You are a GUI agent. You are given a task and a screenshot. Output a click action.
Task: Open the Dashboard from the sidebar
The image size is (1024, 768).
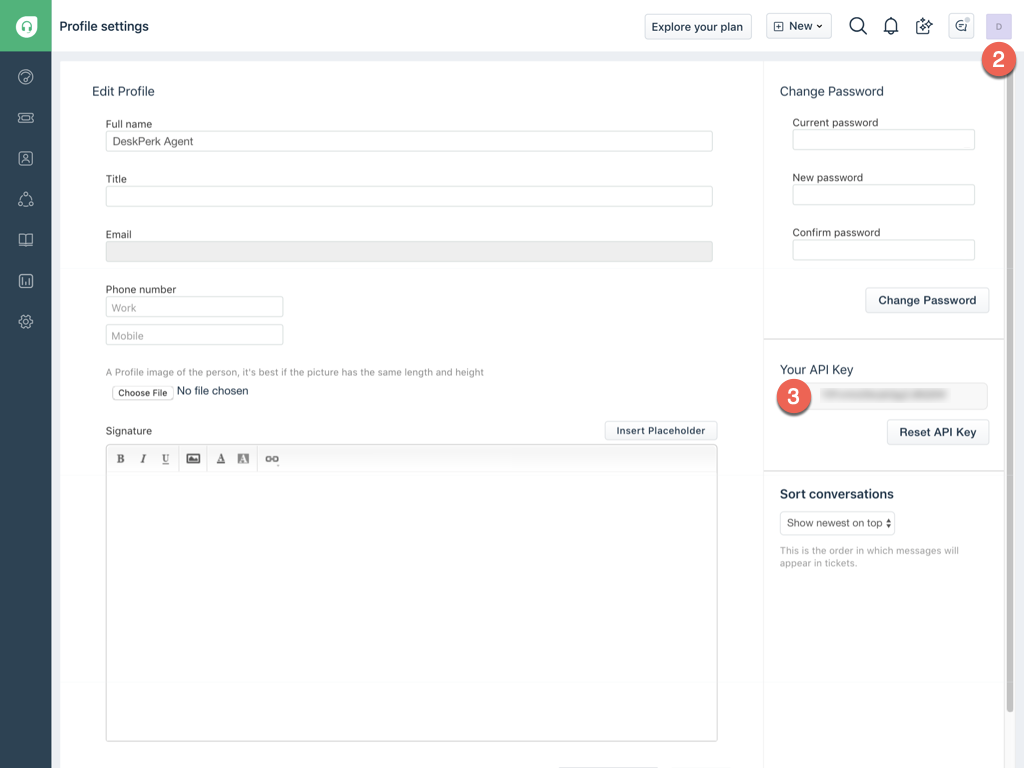pos(26,77)
